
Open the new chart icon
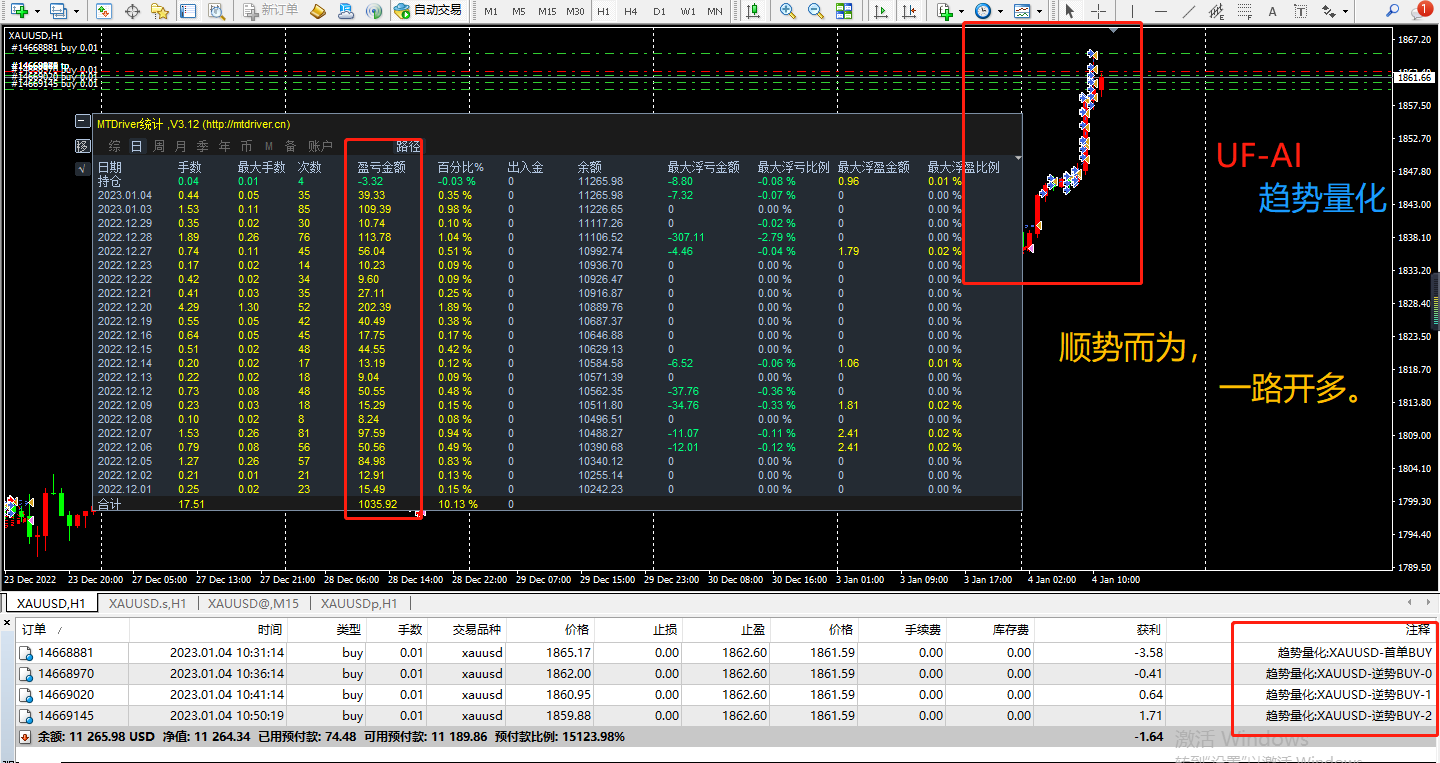pos(18,11)
